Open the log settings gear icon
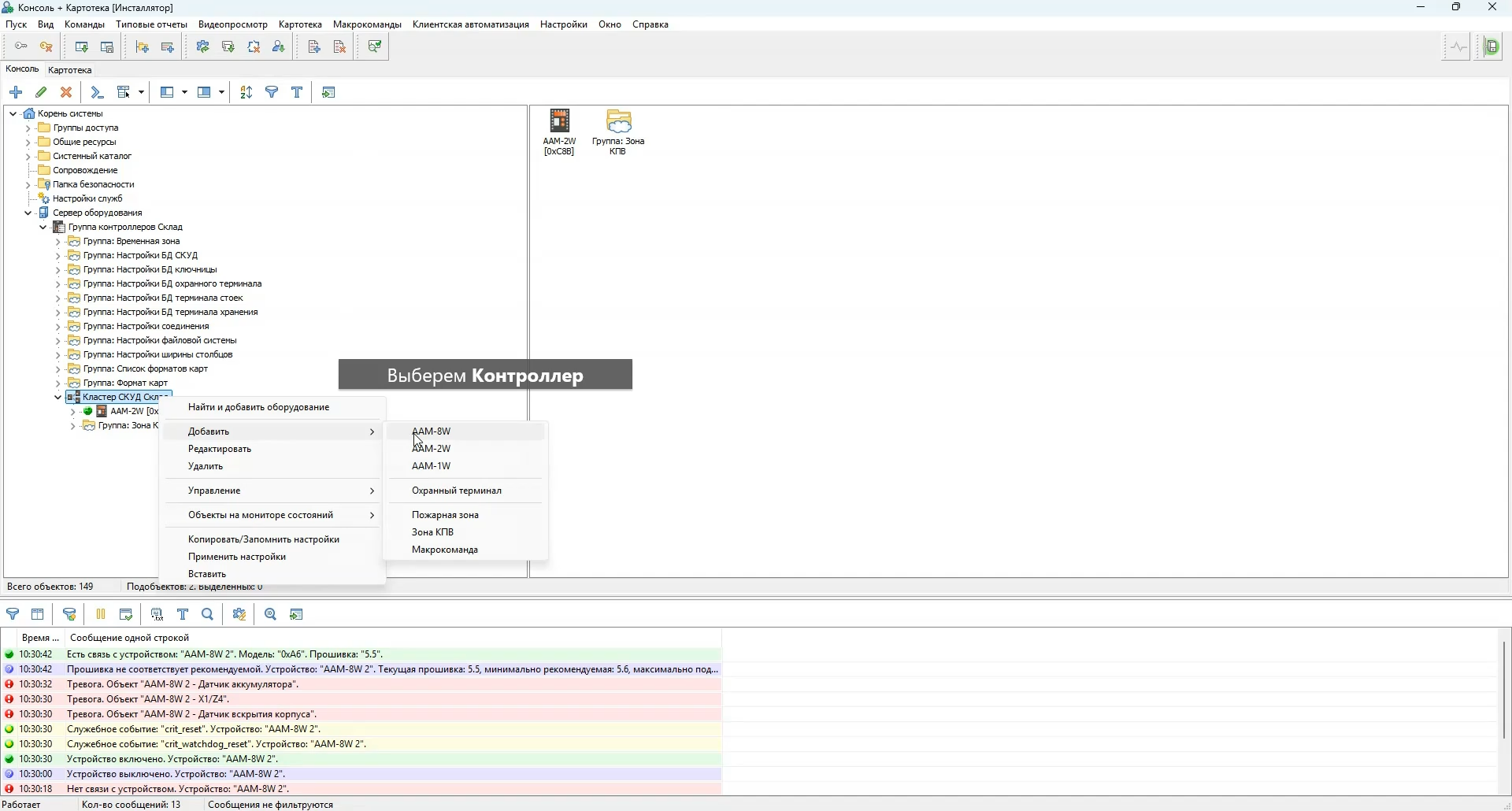This screenshot has width=1512, height=811. (240, 616)
